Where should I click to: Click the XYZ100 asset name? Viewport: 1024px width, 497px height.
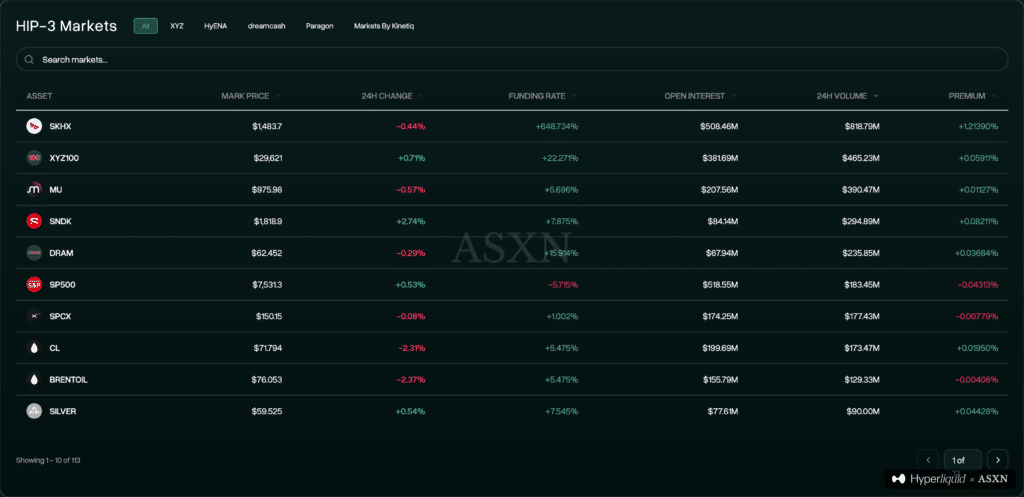tap(64, 158)
